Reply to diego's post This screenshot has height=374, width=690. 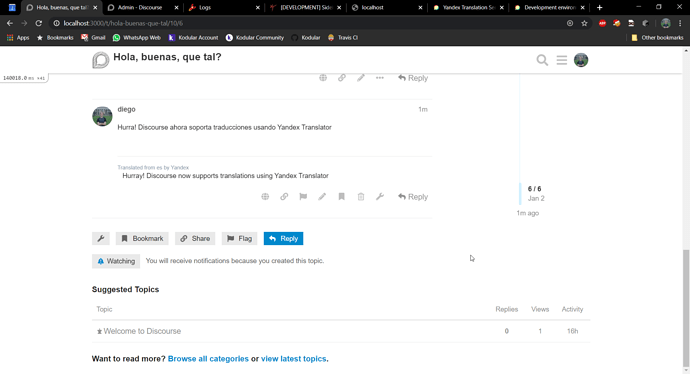click(x=413, y=197)
